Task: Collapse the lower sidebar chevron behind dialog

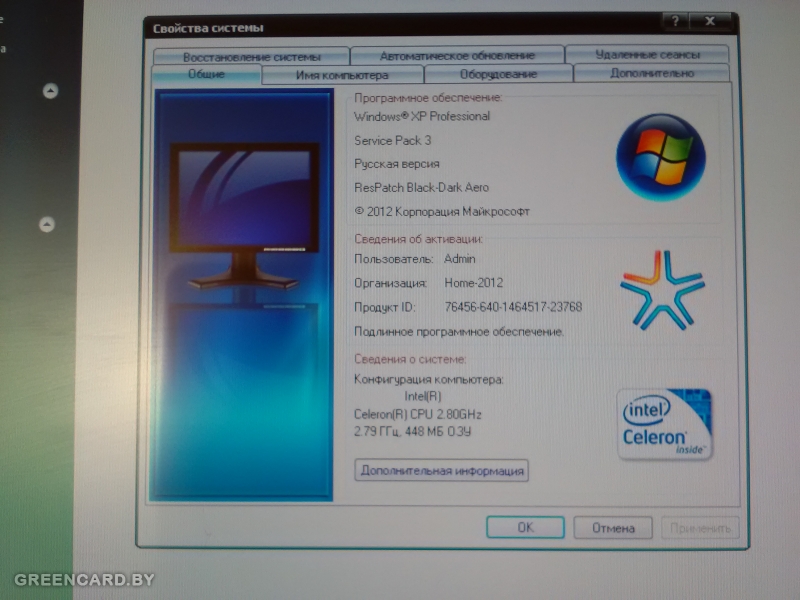Action: [x=47, y=224]
